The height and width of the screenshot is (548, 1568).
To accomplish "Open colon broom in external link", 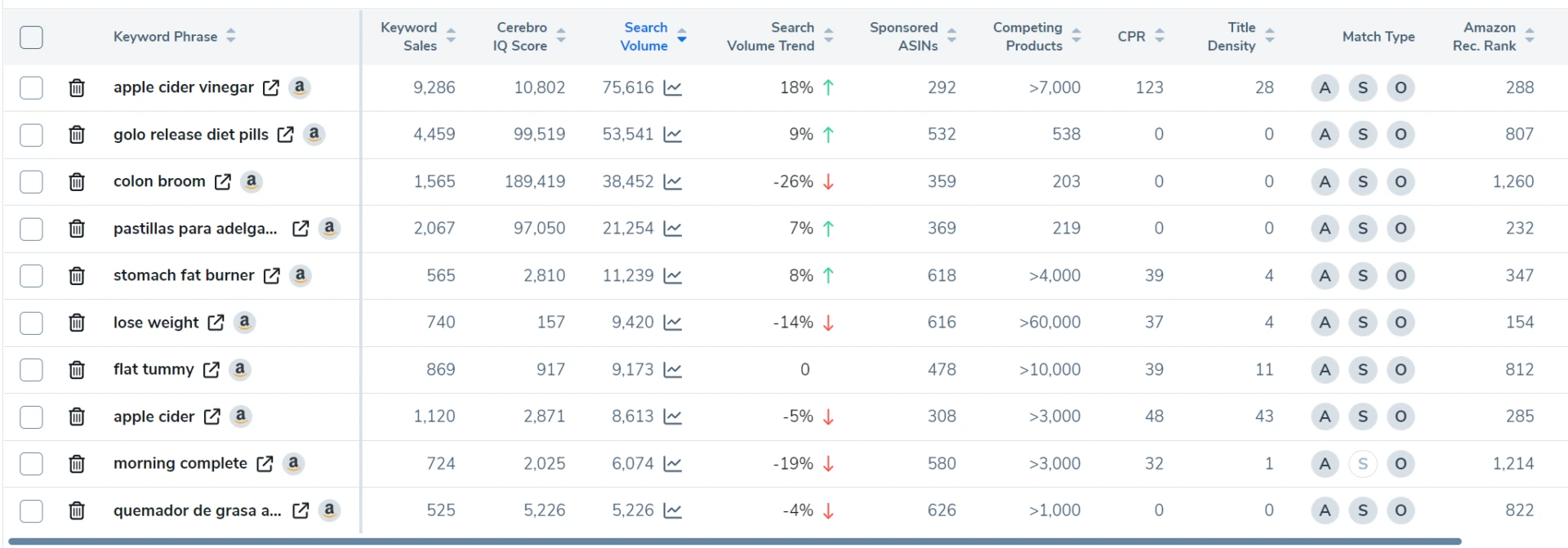I will (223, 182).
